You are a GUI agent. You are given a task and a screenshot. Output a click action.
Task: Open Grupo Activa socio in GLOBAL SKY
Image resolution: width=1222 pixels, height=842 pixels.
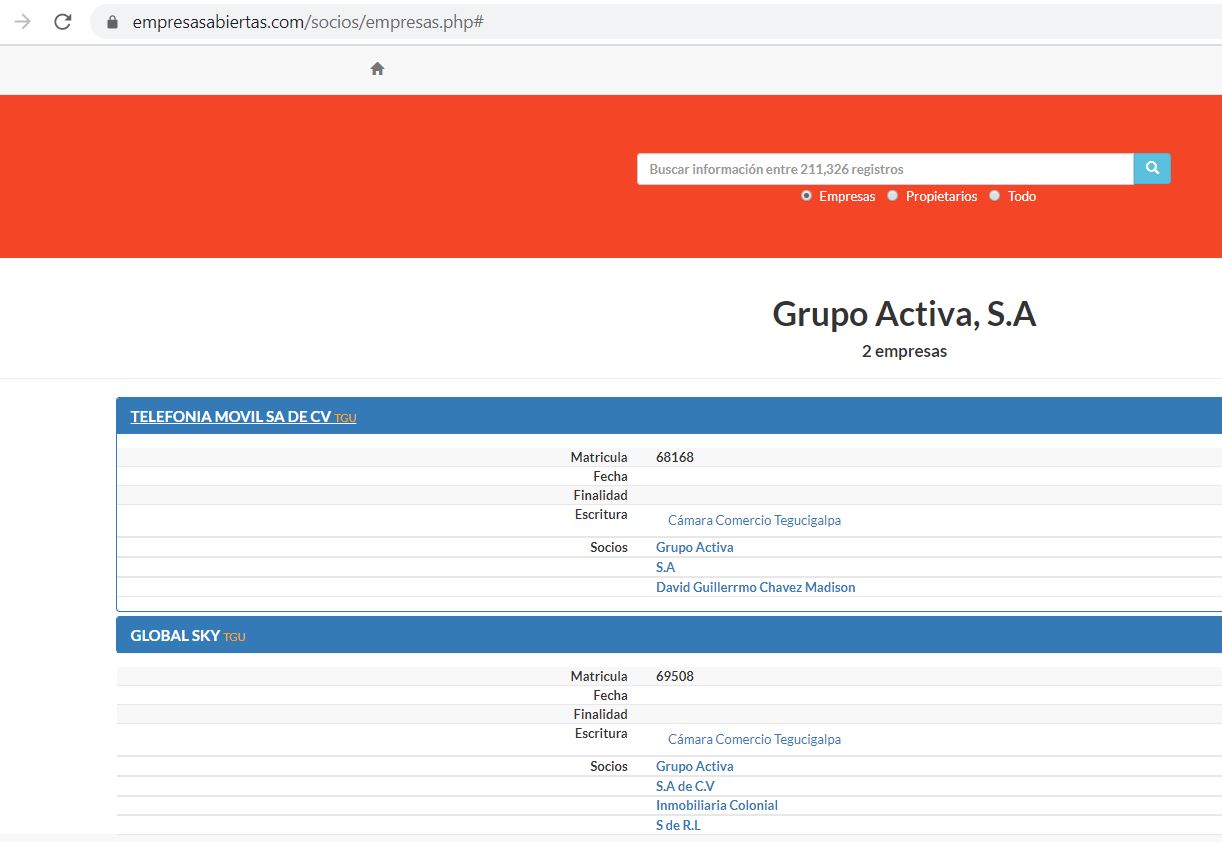pyautogui.click(x=694, y=766)
